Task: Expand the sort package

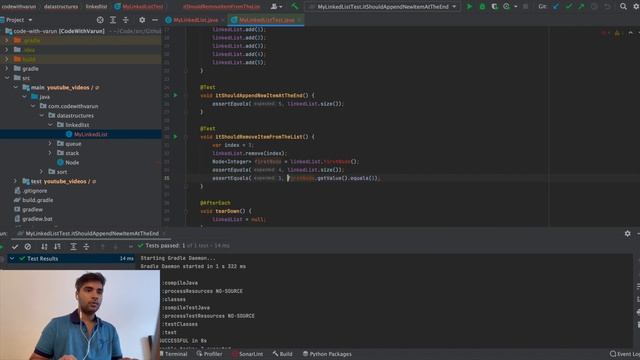Action: tap(41, 172)
